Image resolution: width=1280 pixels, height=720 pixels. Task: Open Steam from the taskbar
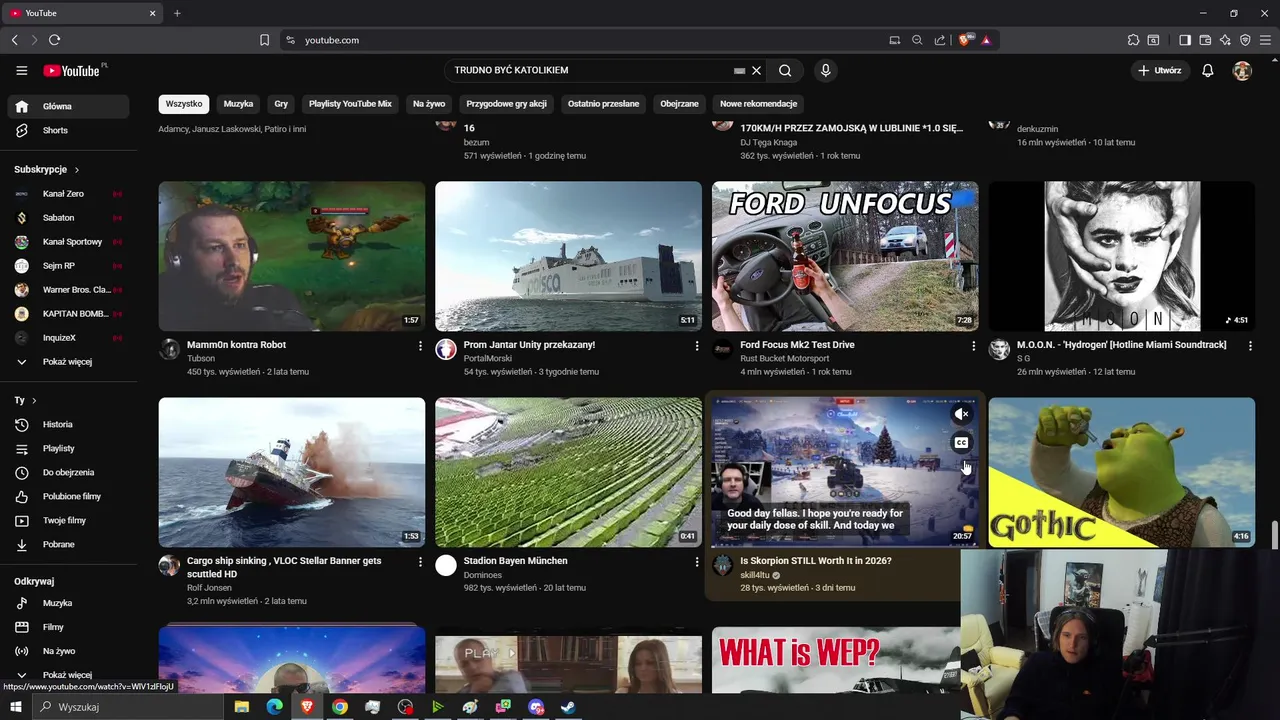click(x=569, y=707)
